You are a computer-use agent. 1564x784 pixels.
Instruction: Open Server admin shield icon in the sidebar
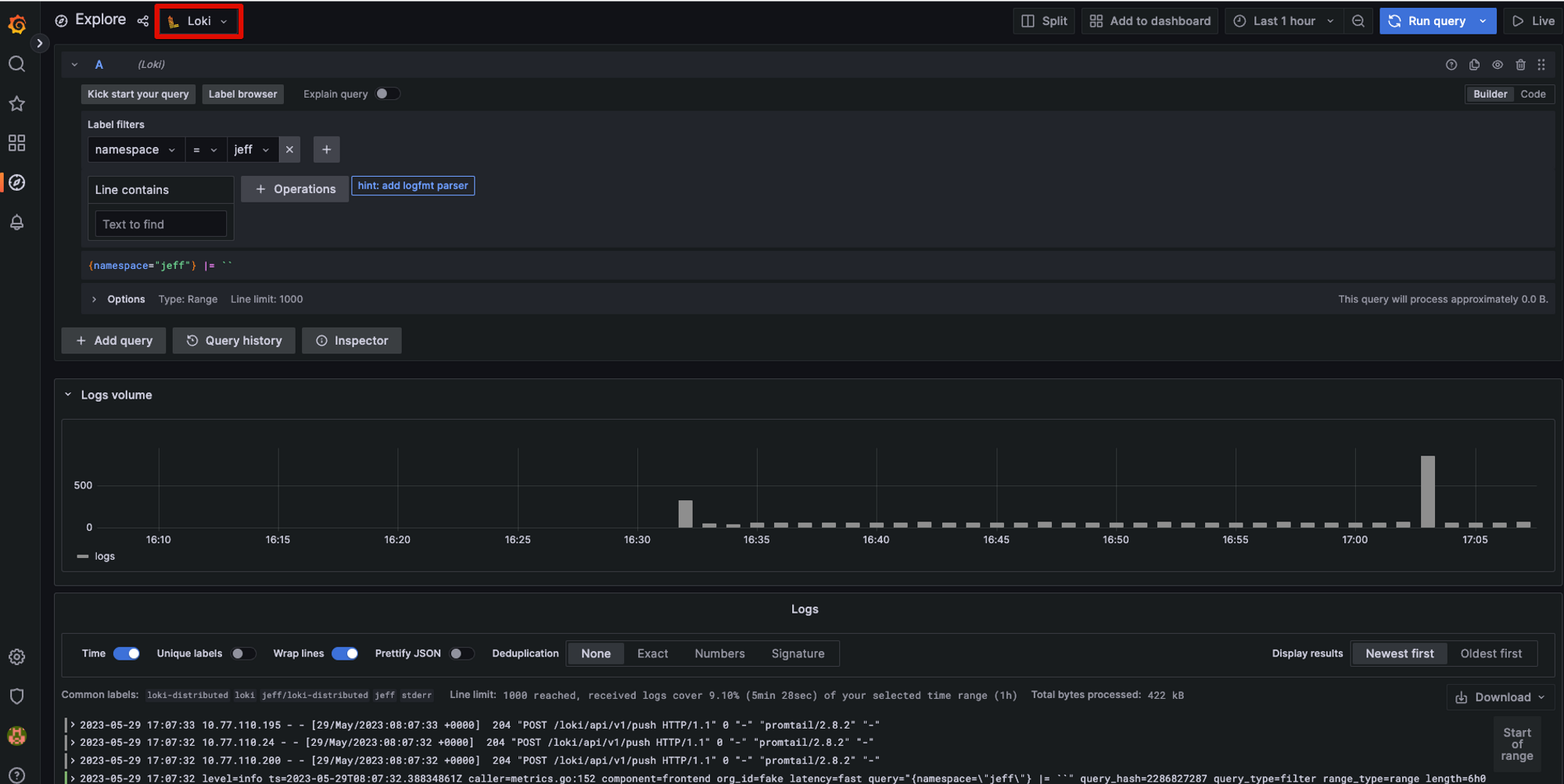coord(16,696)
